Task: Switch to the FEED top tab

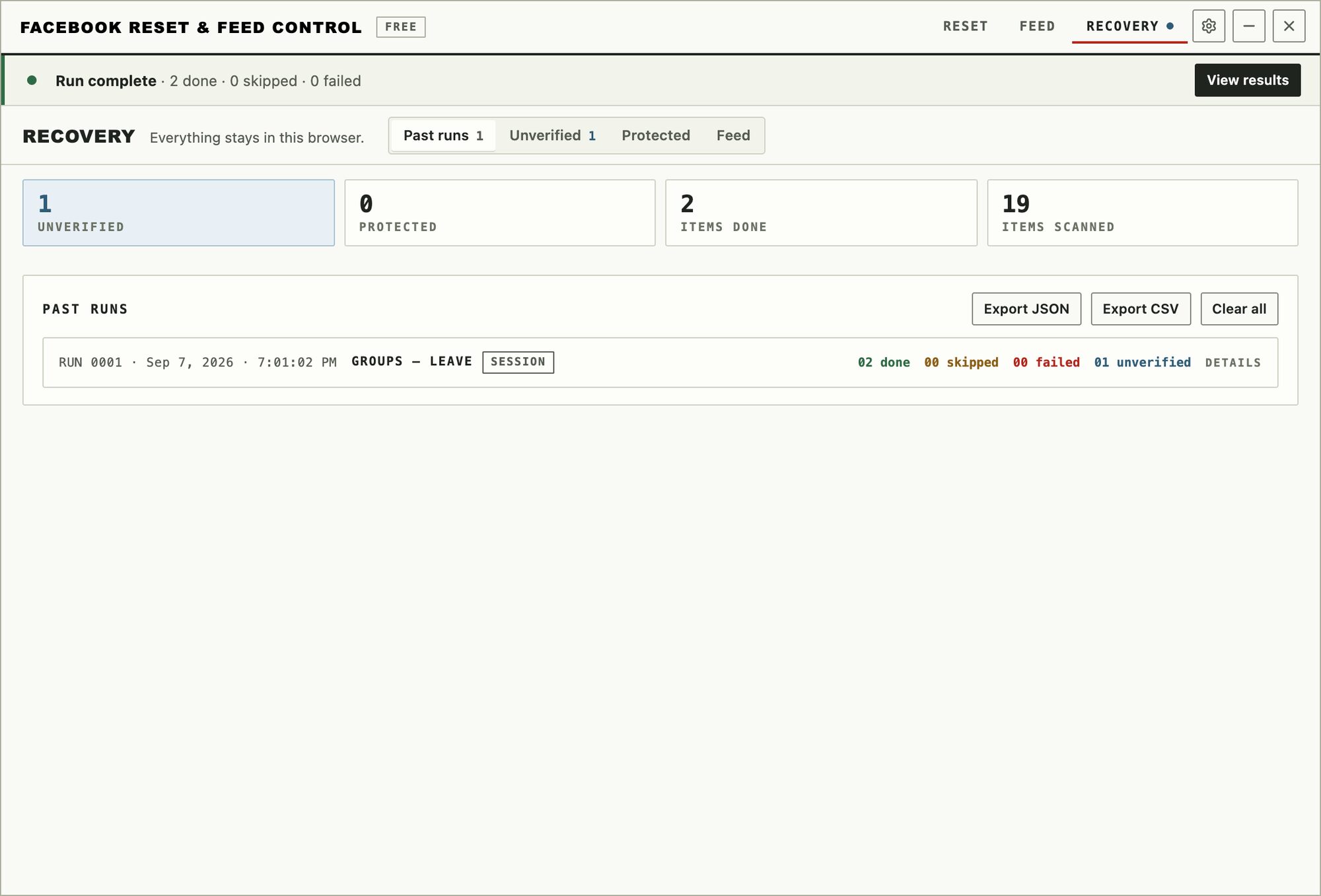Action: [x=1037, y=26]
